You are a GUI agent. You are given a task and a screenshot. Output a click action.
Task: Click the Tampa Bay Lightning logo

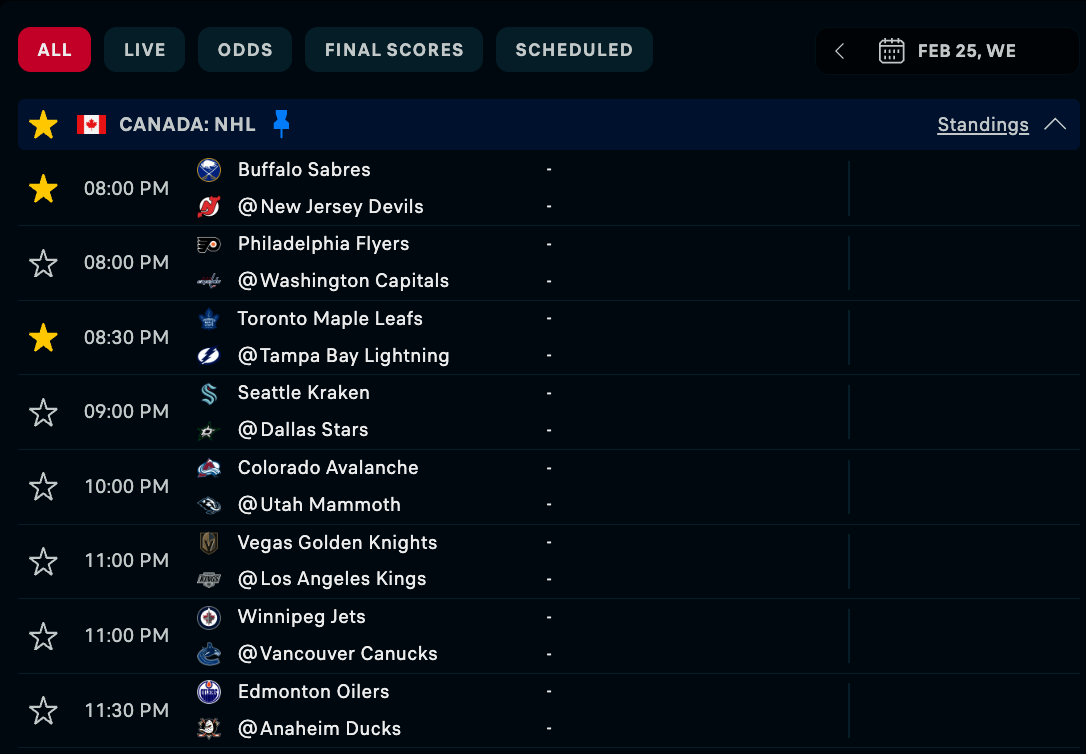tap(208, 356)
